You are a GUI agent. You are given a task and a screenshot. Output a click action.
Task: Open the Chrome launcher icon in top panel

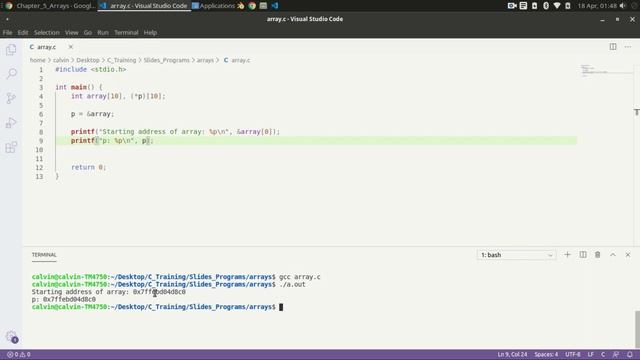tap(252, 6)
